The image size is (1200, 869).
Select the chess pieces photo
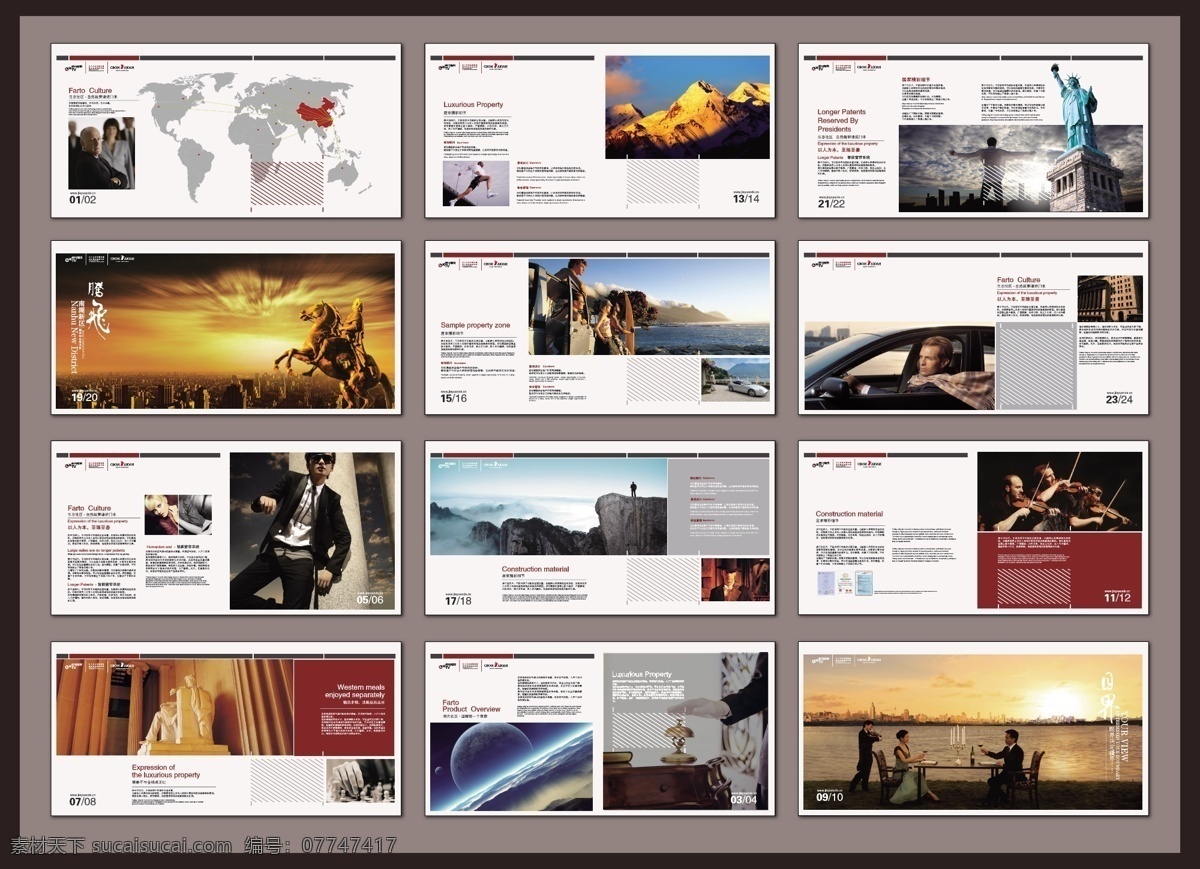point(360,781)
